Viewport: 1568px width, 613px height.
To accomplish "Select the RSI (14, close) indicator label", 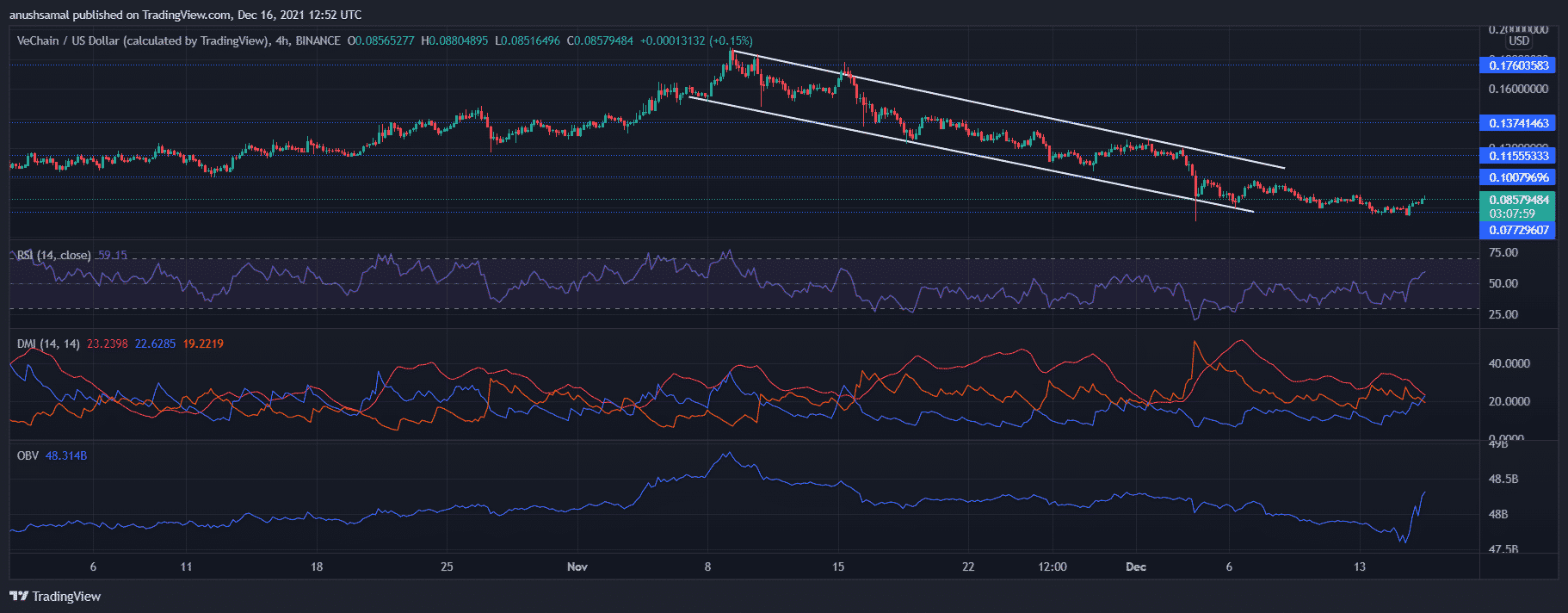I will point(54,255).
